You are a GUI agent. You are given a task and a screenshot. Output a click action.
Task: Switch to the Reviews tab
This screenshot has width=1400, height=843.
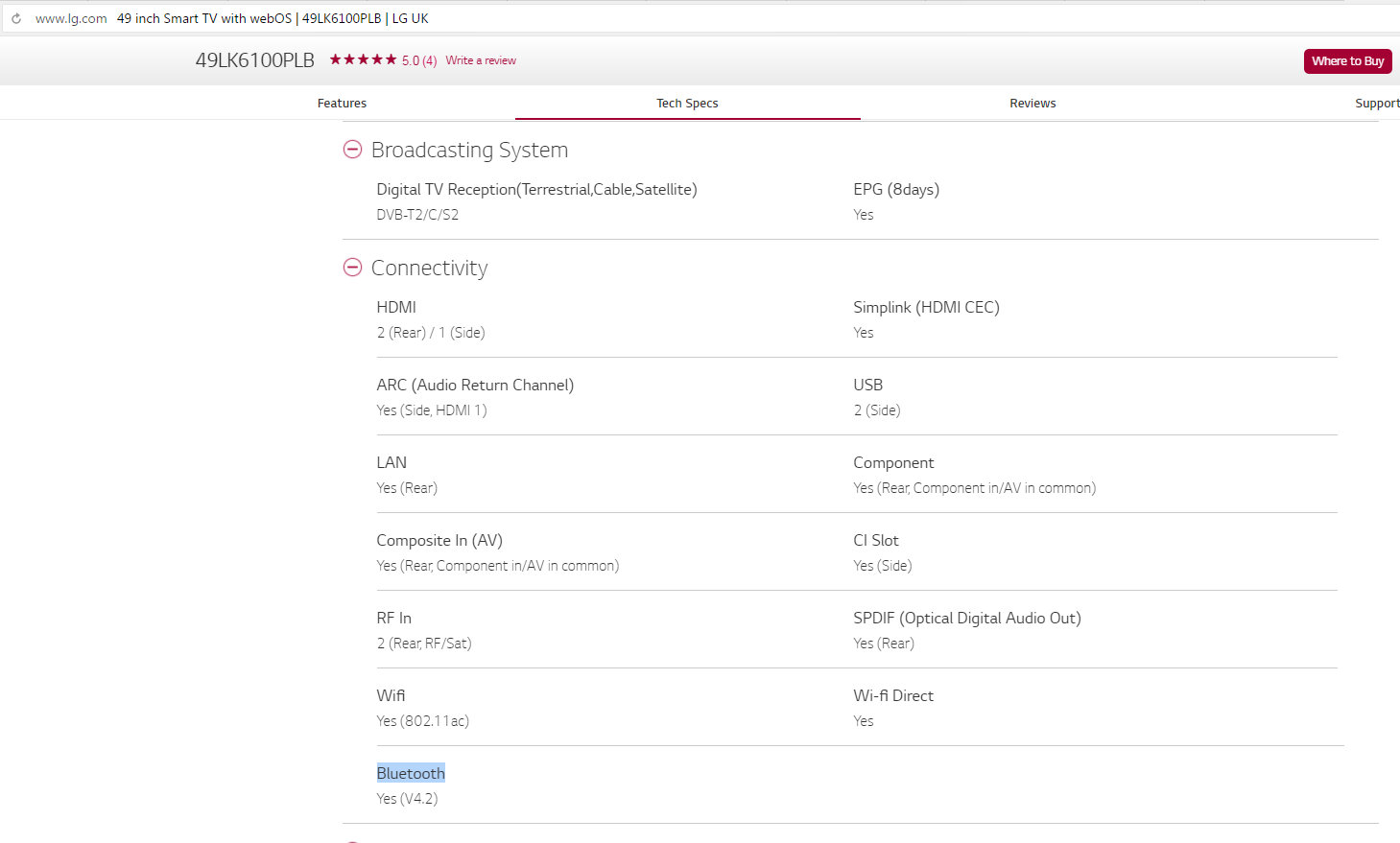pyautogui.click(x=1032, y=104)
